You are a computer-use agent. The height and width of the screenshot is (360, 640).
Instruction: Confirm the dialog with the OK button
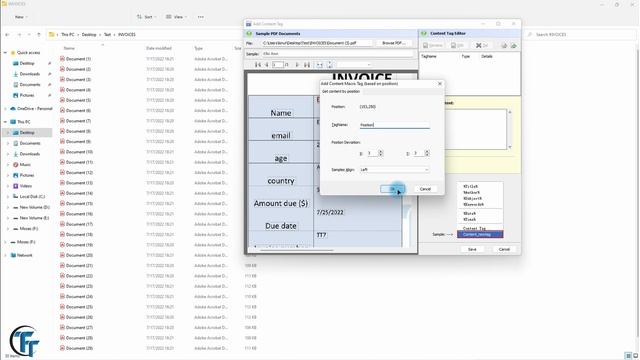click(x=392, y=189)
